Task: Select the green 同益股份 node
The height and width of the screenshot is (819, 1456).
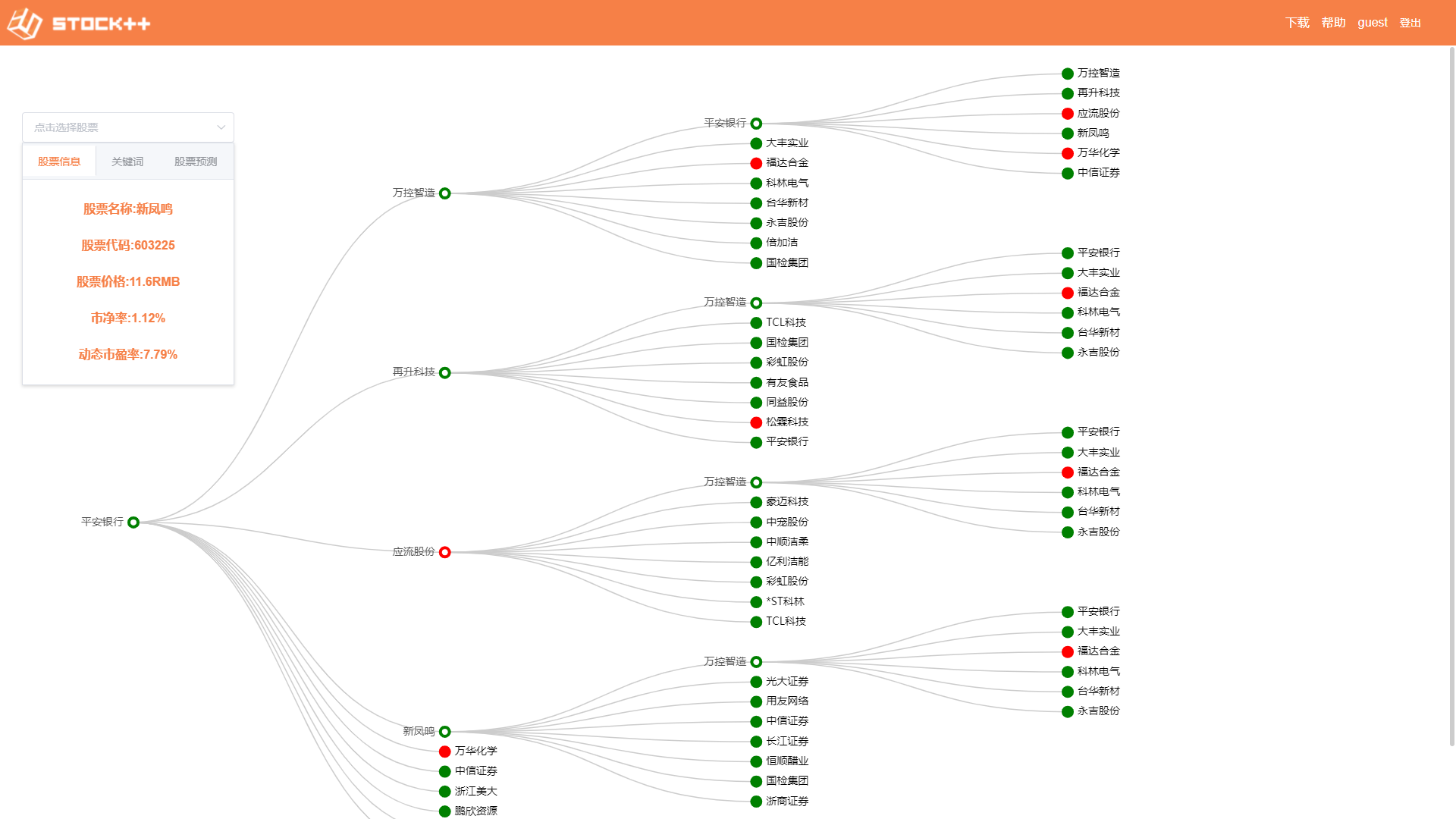Action: point(756,403)
